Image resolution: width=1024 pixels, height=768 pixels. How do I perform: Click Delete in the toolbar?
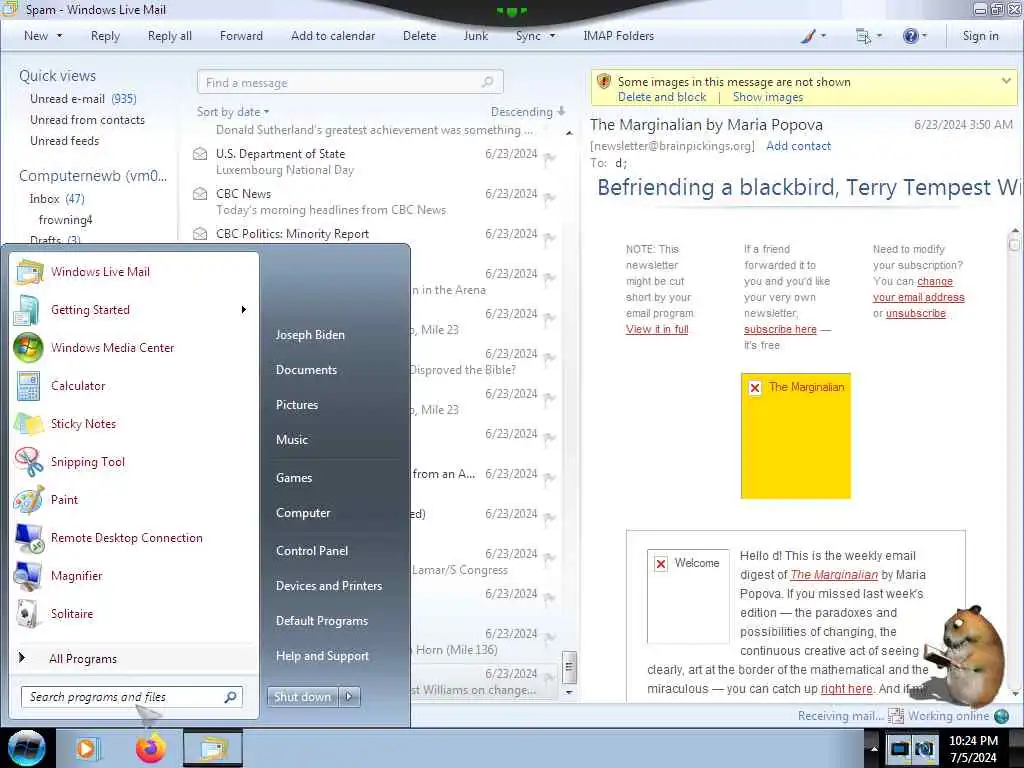(x=419, y=36)
